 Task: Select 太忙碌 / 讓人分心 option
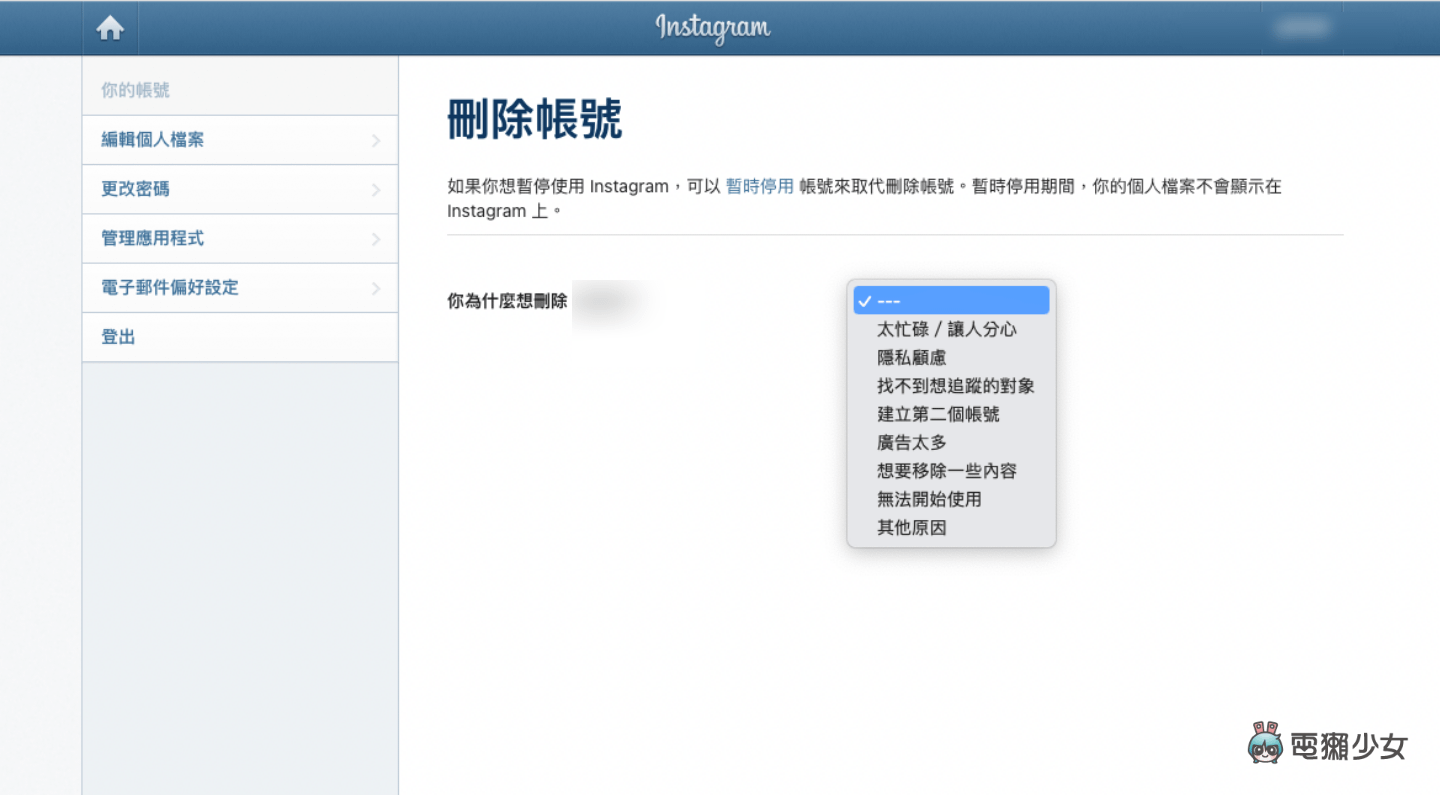(x=946, y=329)
